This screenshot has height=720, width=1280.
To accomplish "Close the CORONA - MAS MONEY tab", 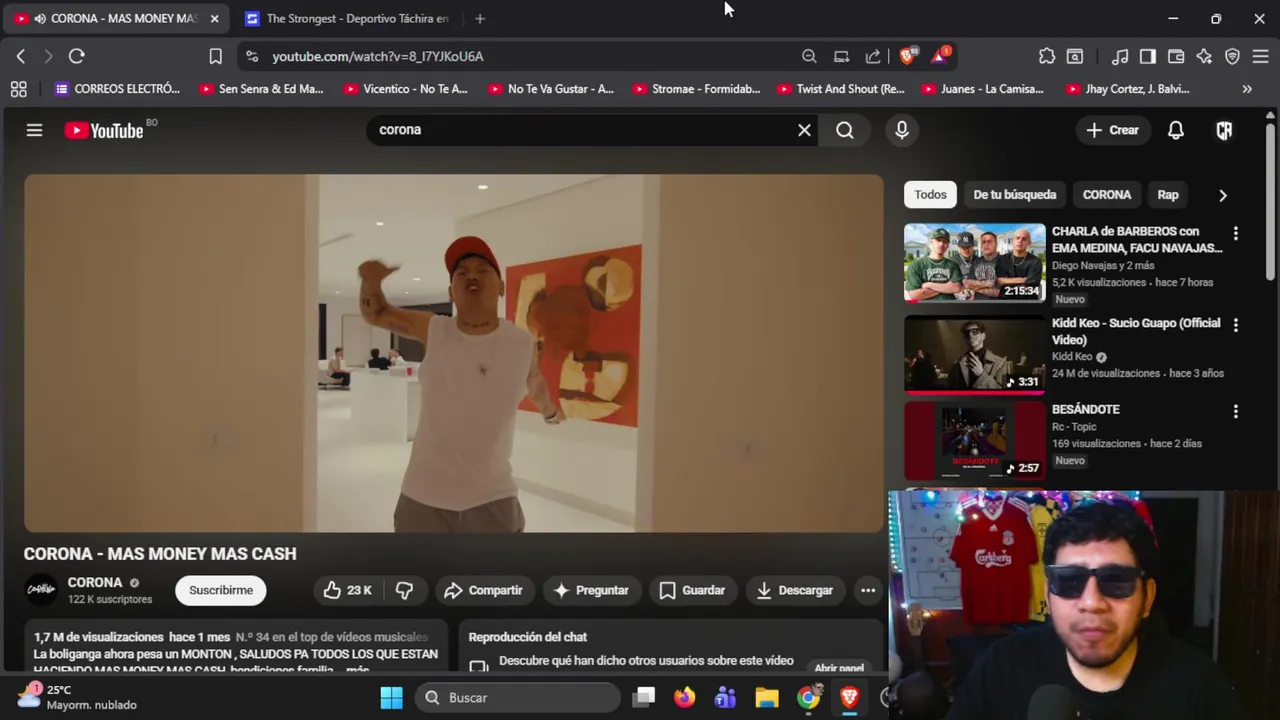I will point(214,18).
